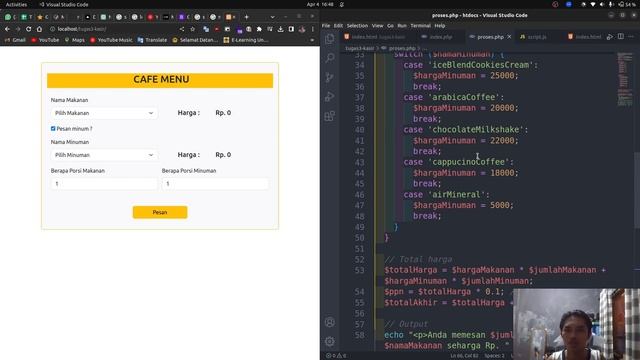Open editor More Actions ellipsis
This screenshot has height=360, width=640.
631,37
